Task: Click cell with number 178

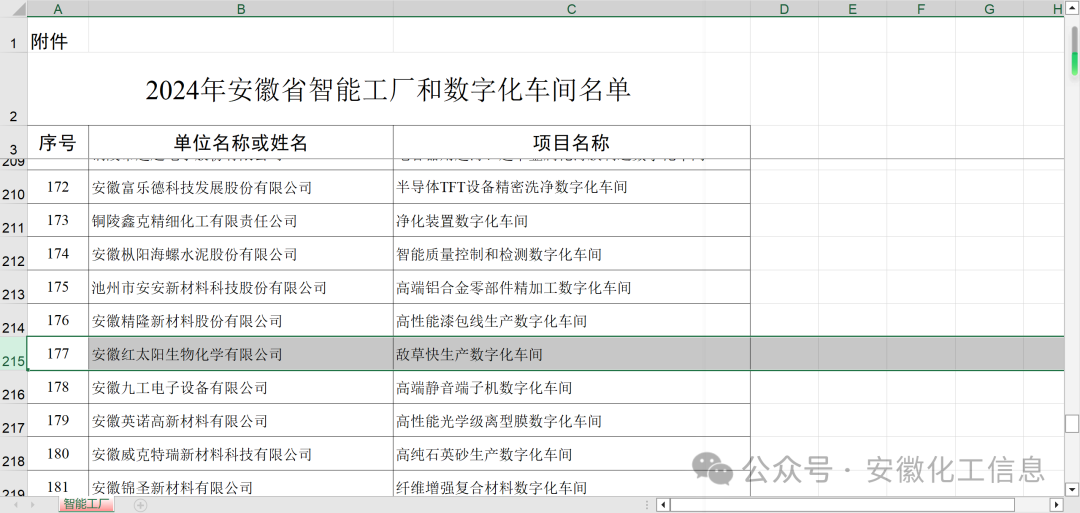Action: (58, 387)
